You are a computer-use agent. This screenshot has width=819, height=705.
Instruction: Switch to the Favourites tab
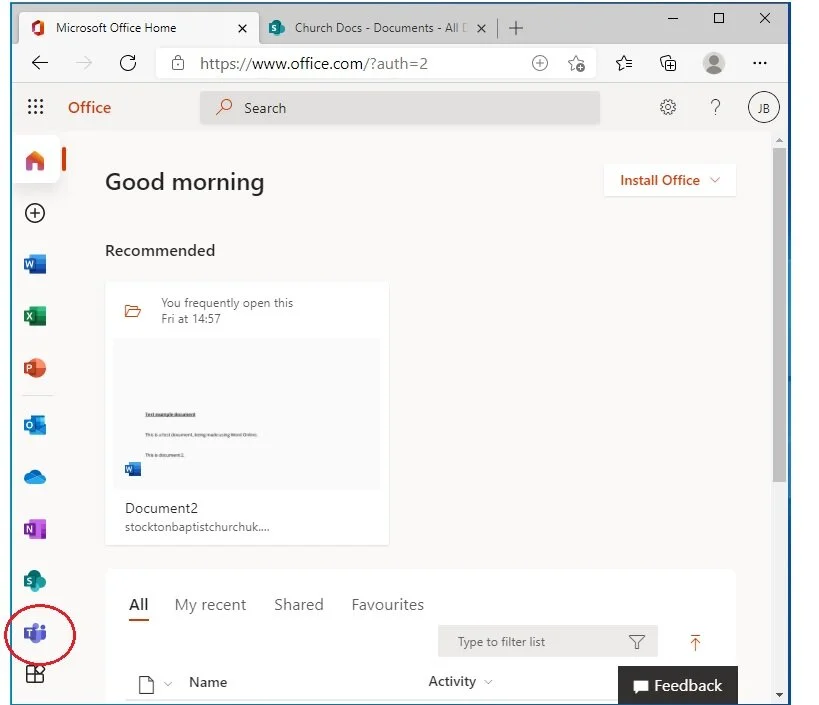coord(388,605)
